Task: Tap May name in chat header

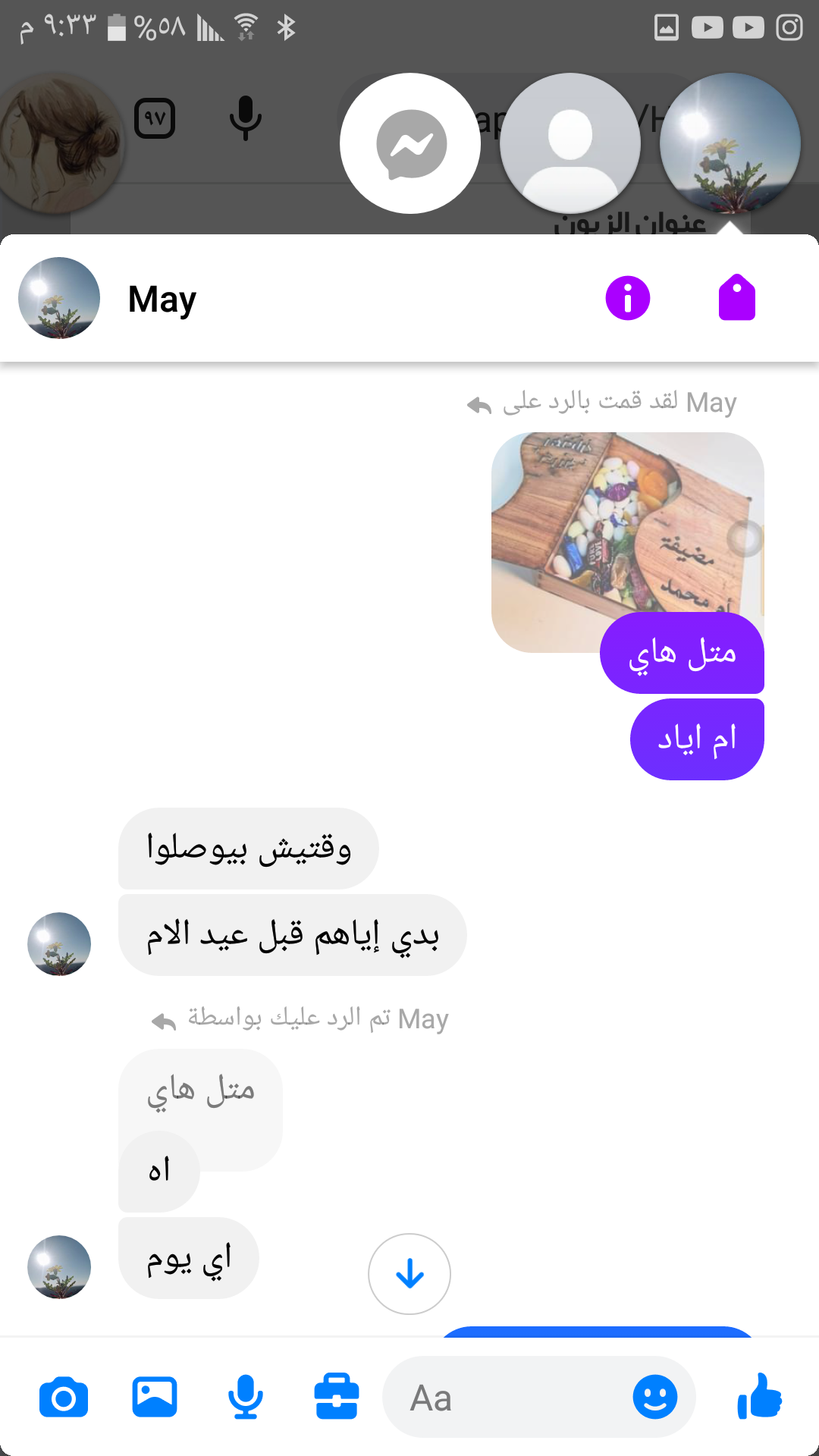Action: pyautogui.click(x=162, y=299)
